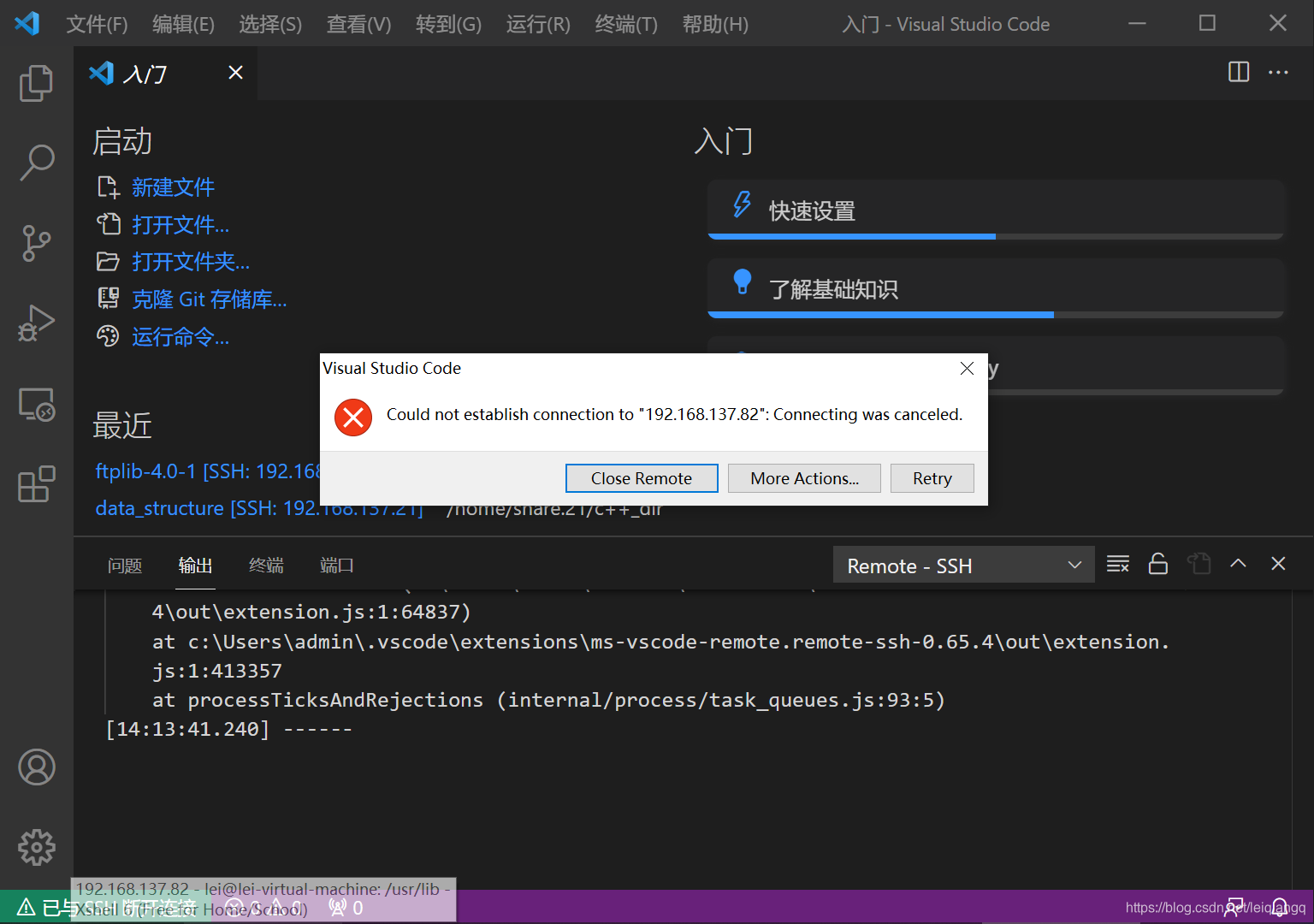Clear the Output panel contents
Viewport: 1314px width, 924px height.
[x=1118, y=564]
